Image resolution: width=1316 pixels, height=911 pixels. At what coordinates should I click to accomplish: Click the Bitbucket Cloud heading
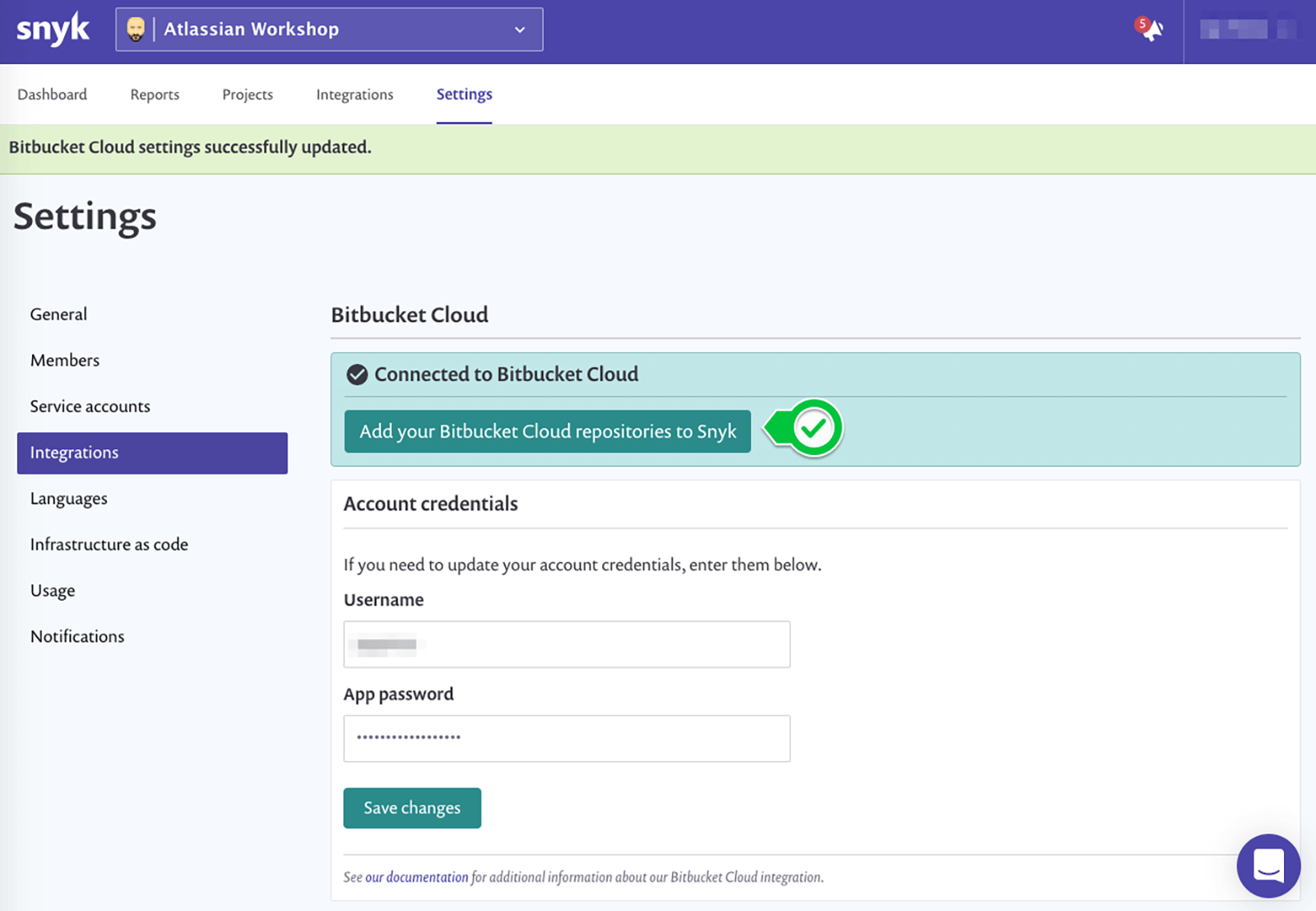click(410, 315)
